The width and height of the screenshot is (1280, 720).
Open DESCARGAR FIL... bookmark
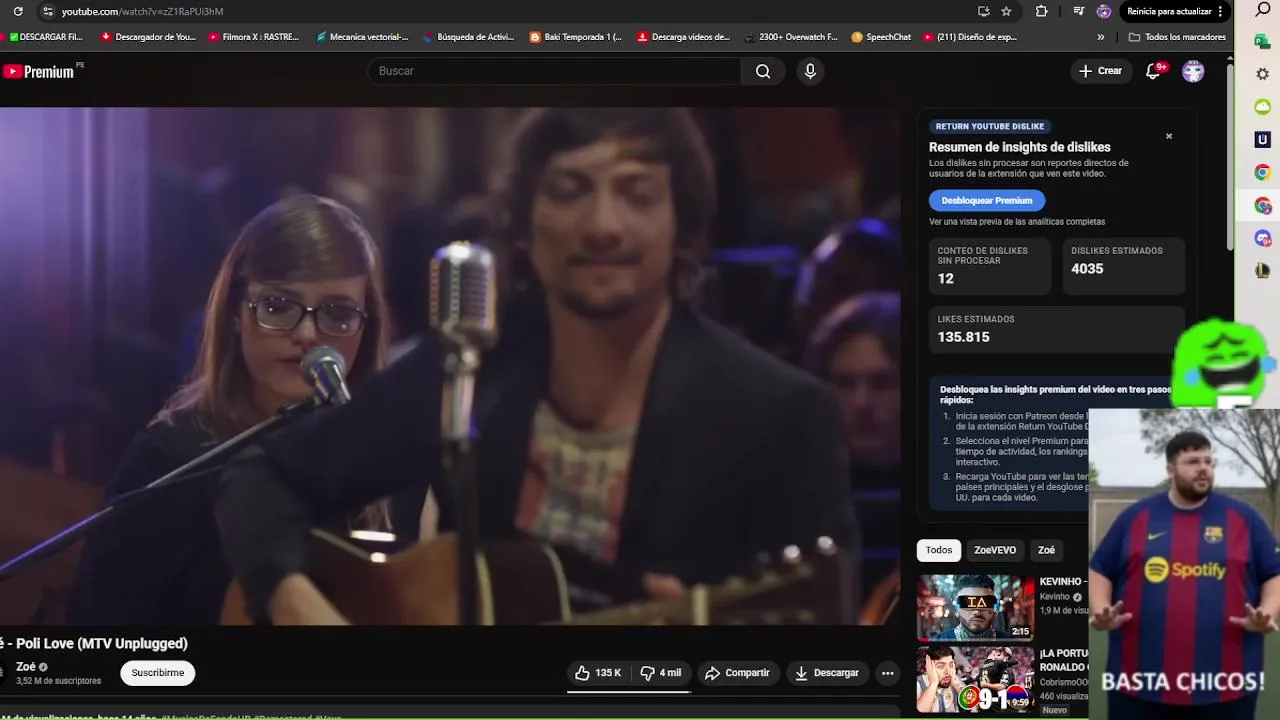click(x=45, y=37)
